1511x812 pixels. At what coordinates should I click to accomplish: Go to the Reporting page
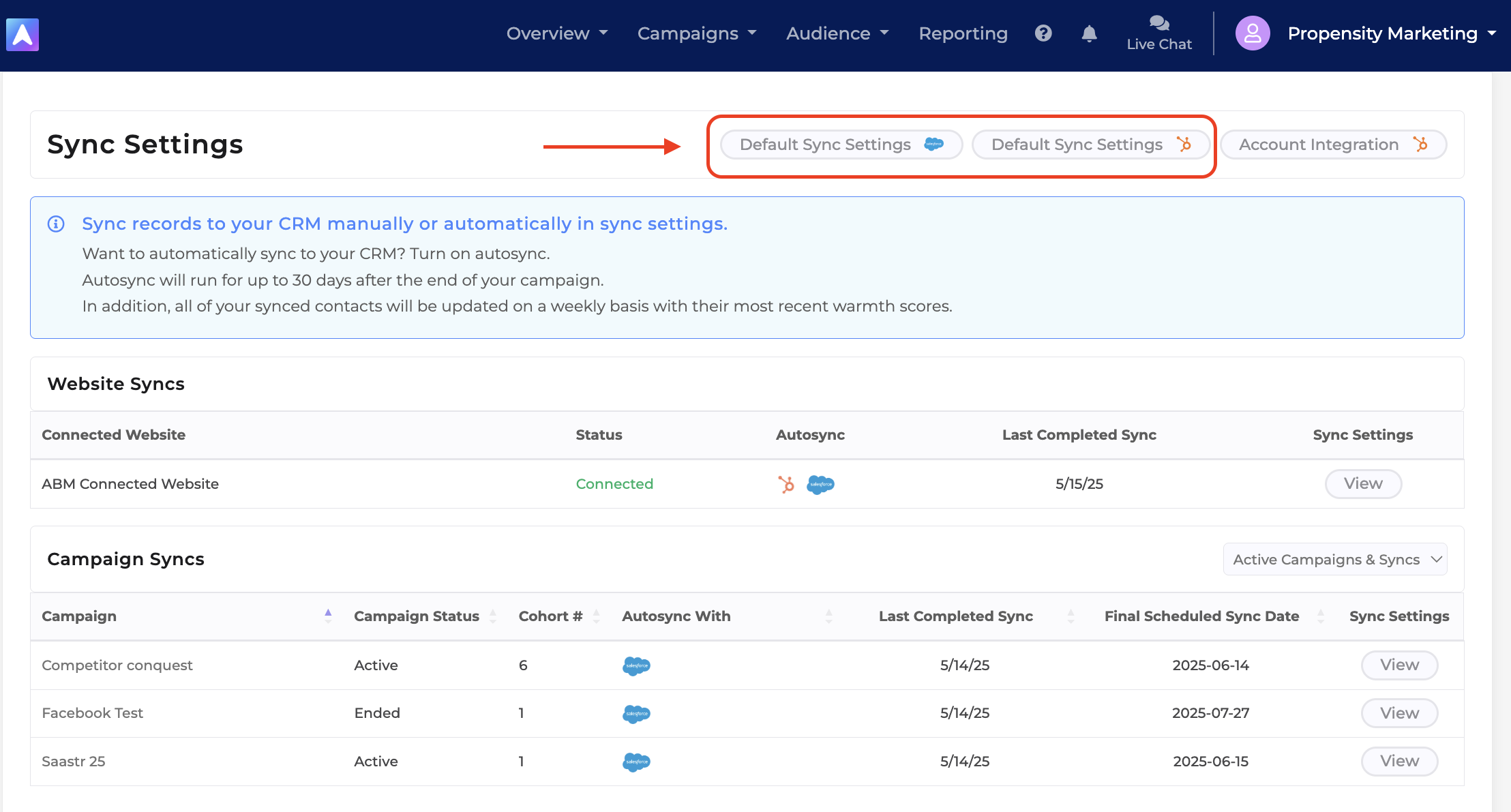963,33
